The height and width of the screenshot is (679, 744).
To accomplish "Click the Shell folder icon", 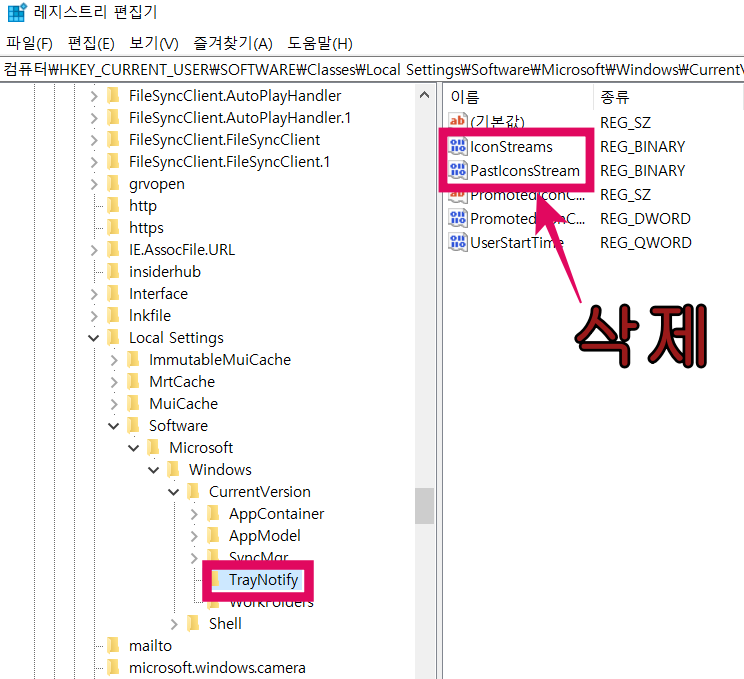I will click(x=193, y=624).
